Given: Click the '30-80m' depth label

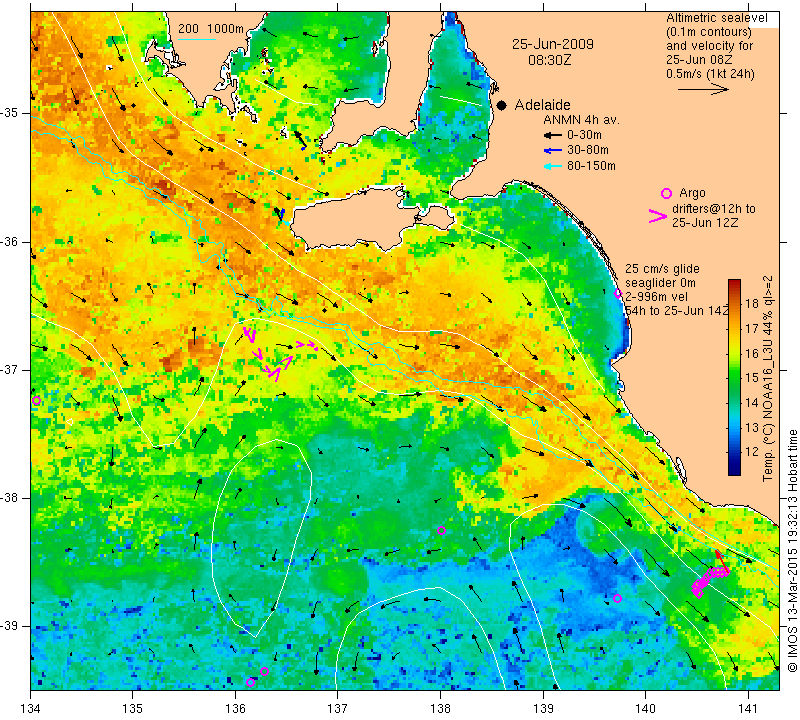Looking at the screenshot, I should tap(588, 151).
